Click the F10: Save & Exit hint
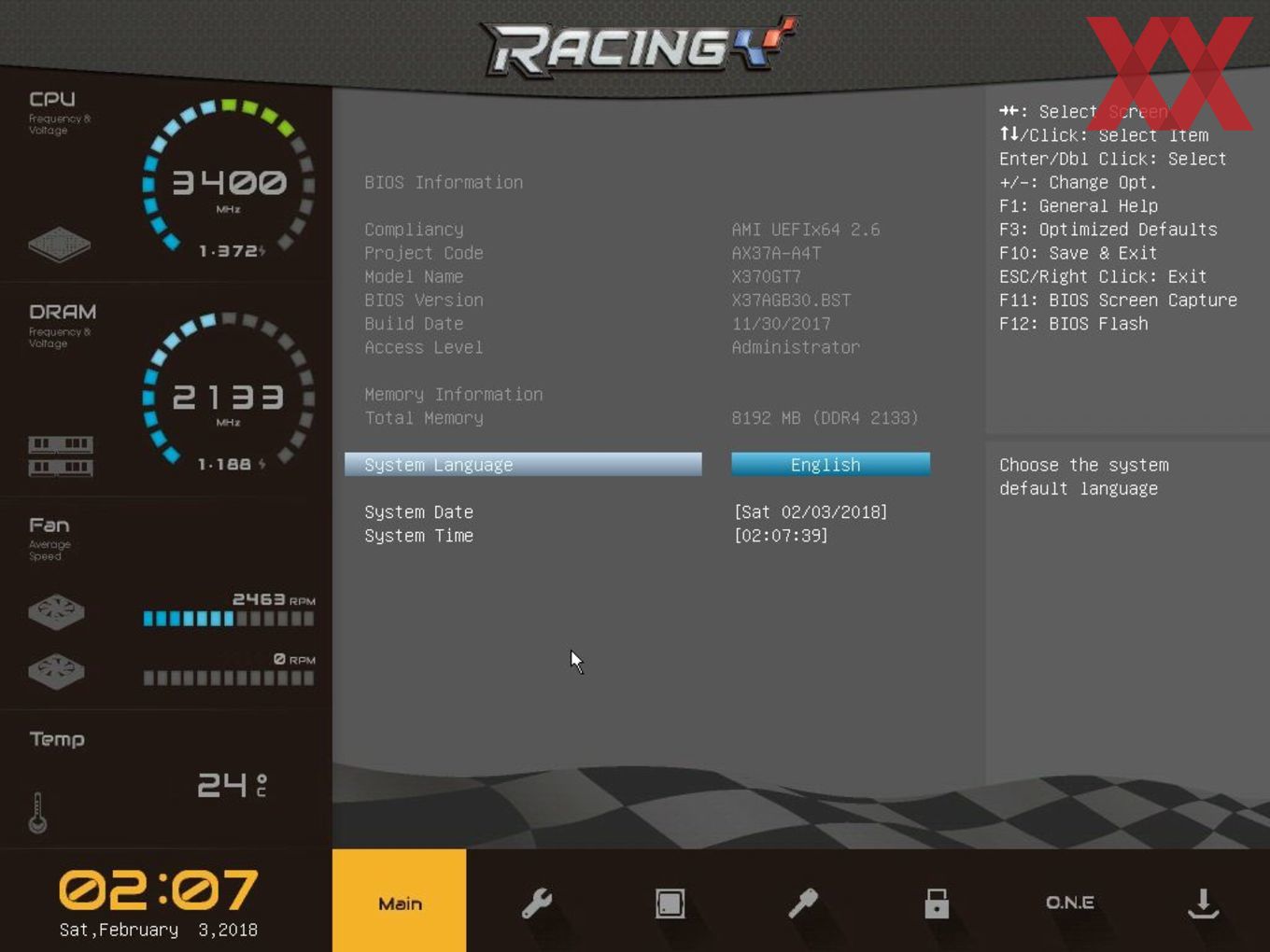This screenshot has height=952, width=1270. pos(1078,253)
